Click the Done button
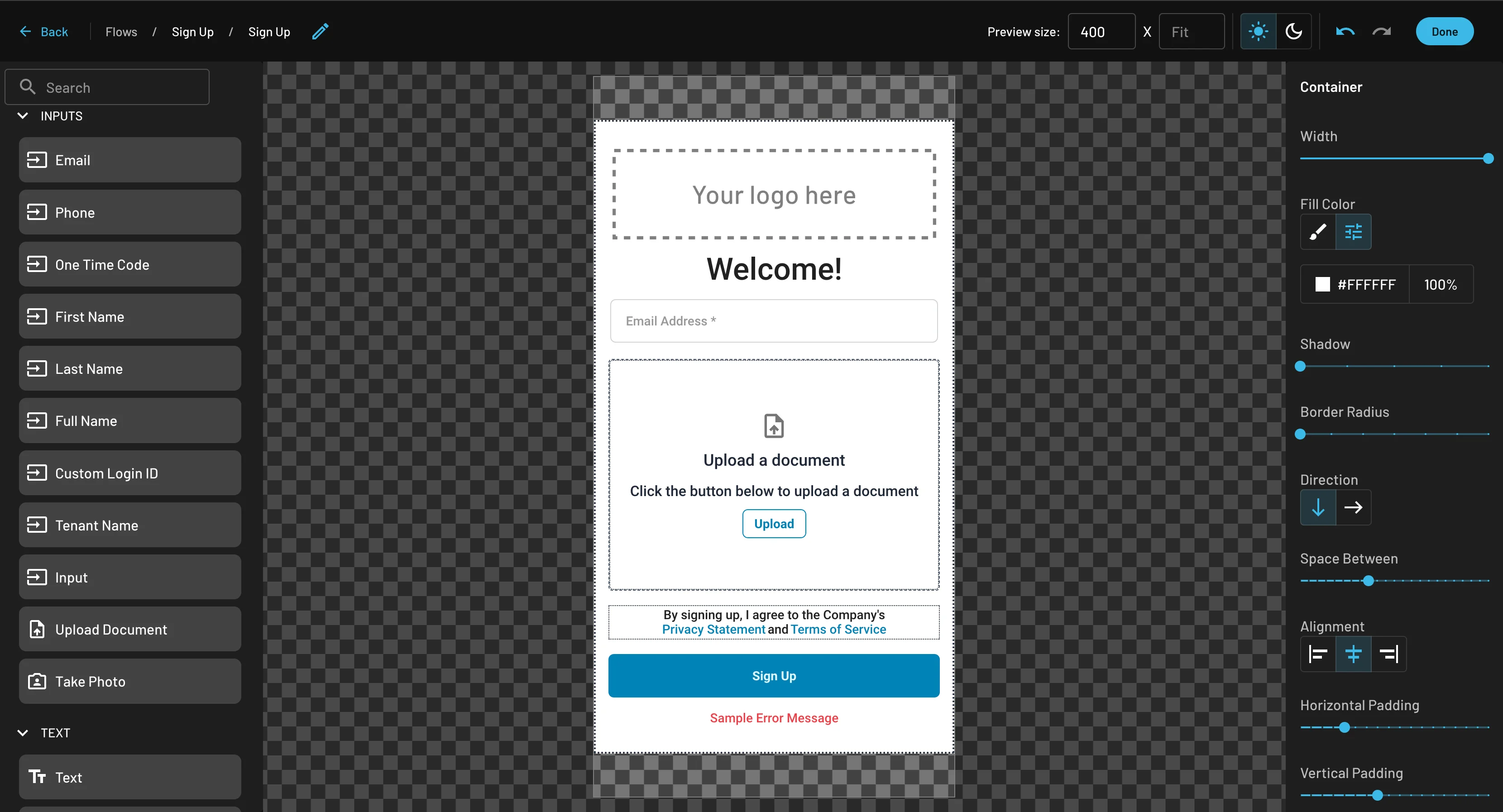Screen dimensions: 1503x812 click(1444, 31)
